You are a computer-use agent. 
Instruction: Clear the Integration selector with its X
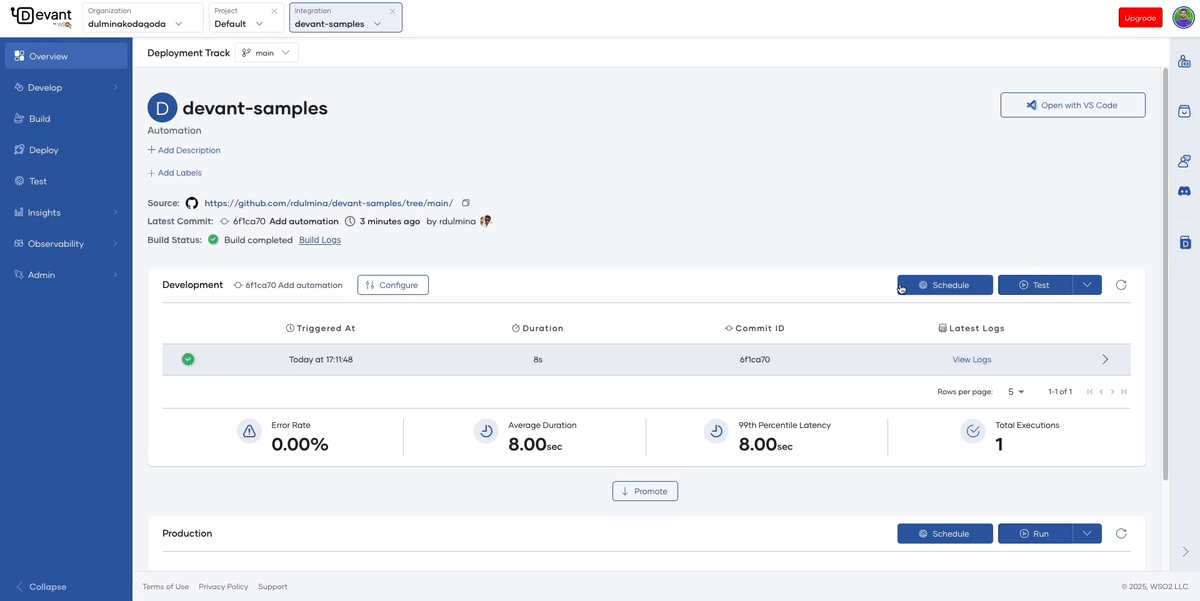[392, 11]
